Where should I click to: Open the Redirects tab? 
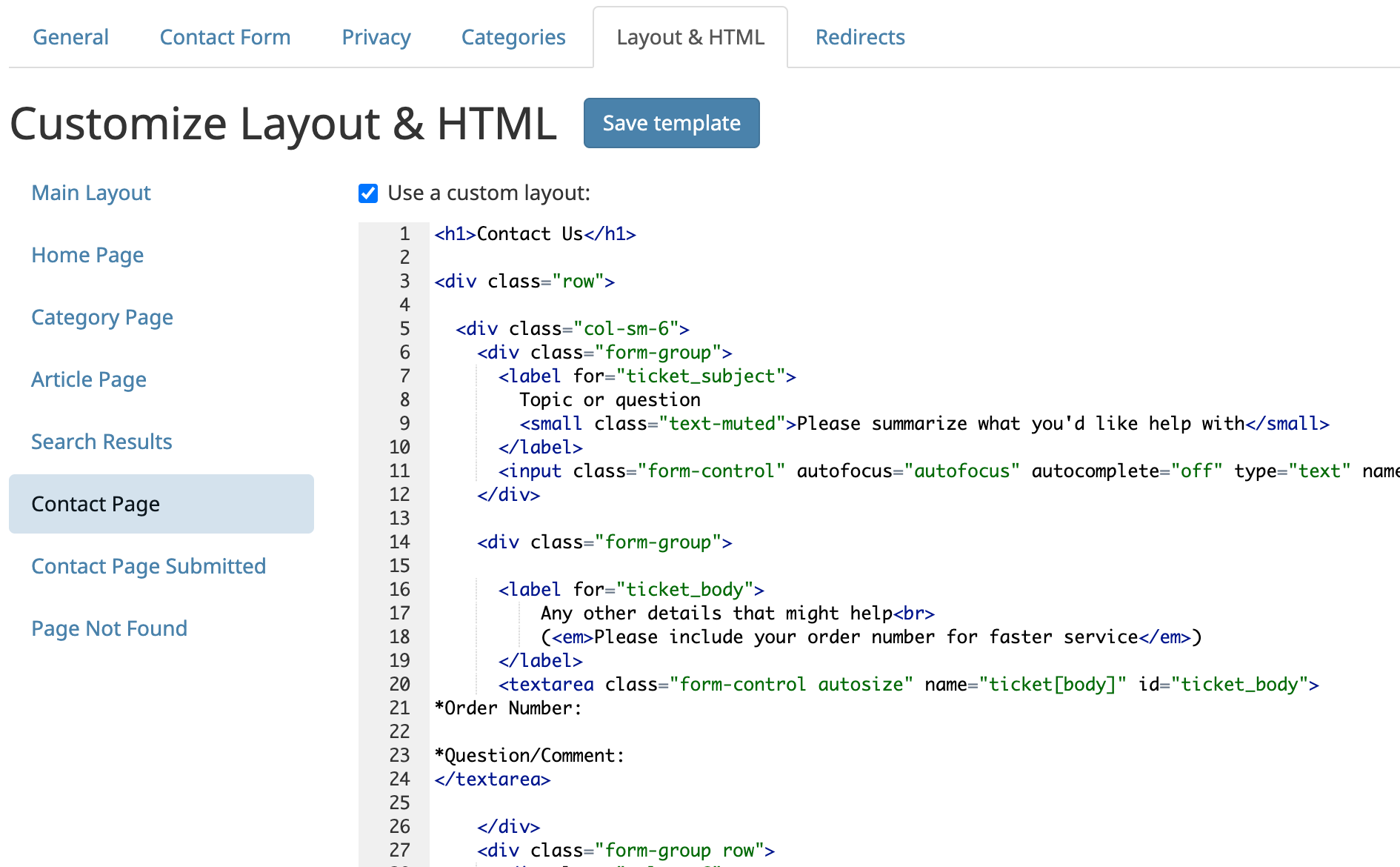[x=860, y=37]
